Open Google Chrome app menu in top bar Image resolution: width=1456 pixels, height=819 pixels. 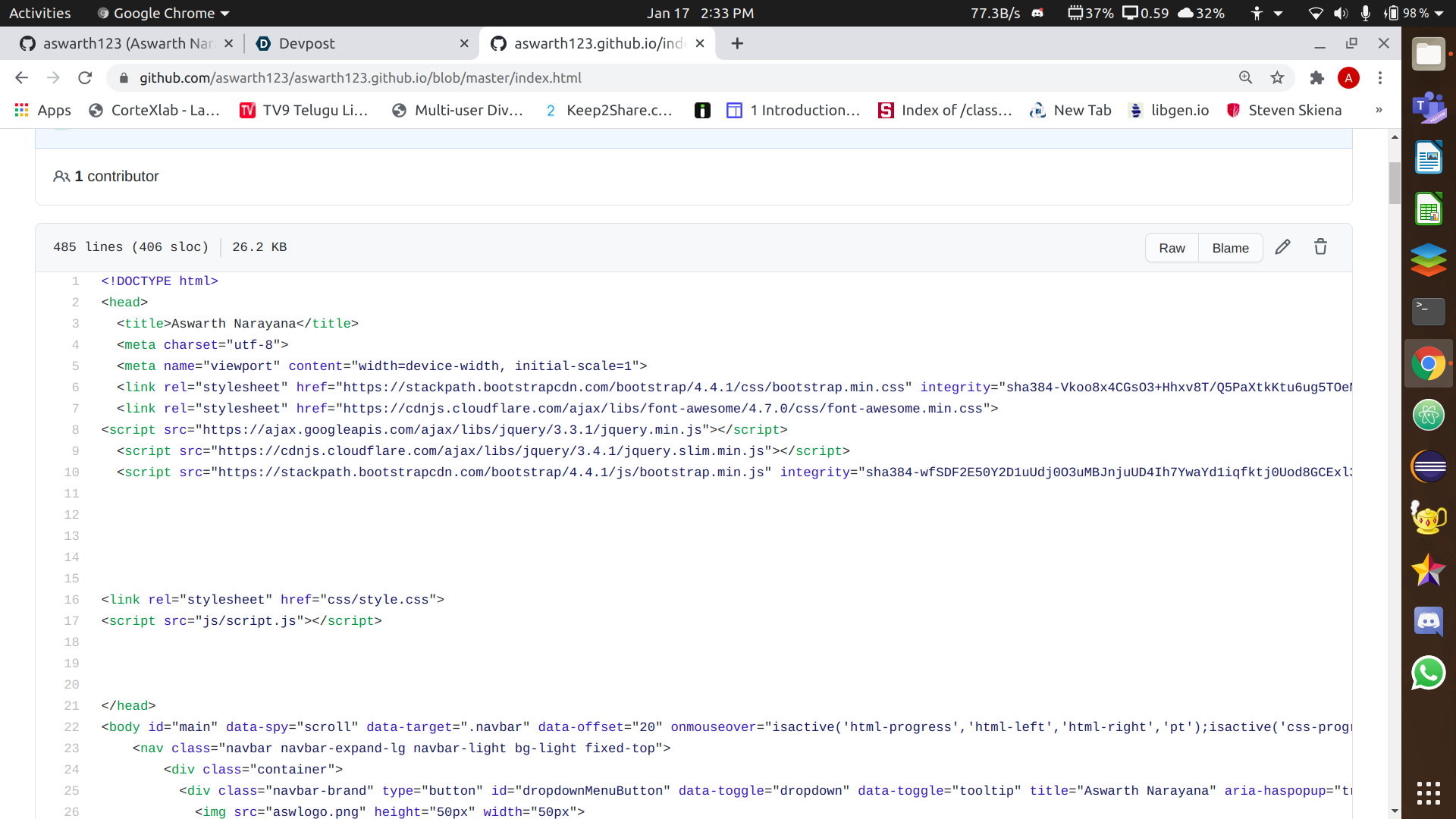tap(164, 13)
